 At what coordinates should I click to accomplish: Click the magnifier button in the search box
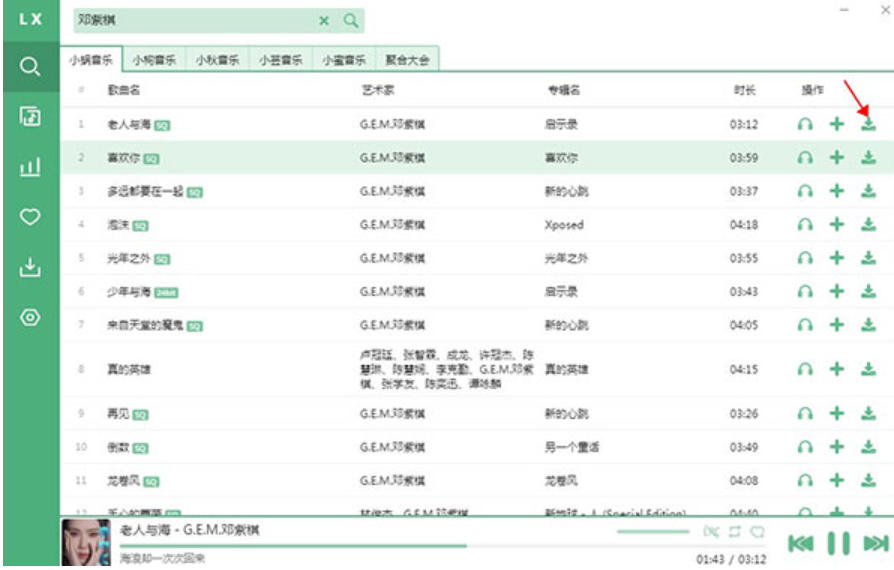tap(350, 20)
